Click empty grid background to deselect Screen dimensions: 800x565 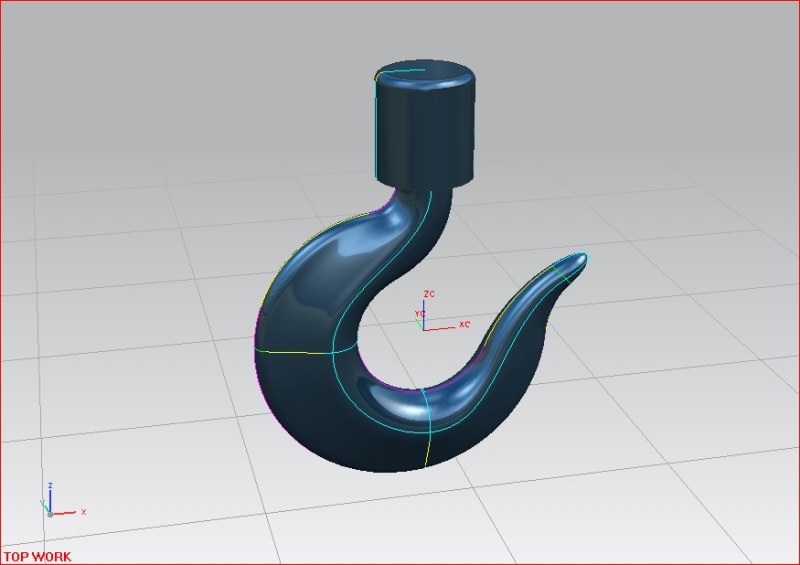pyautogui.click(x=650, y=450)
